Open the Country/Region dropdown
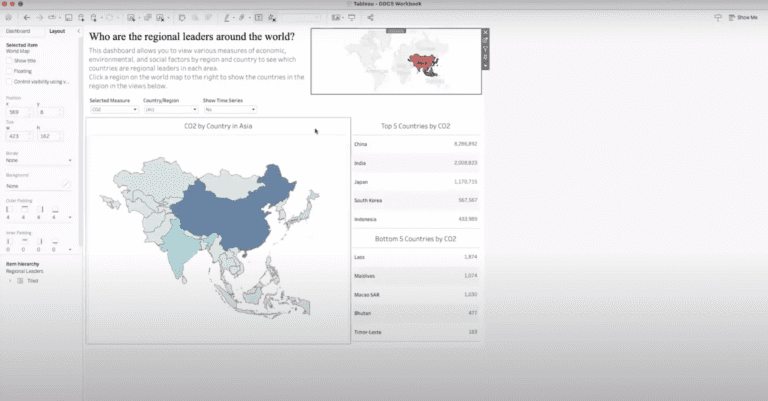 [171, 110]
